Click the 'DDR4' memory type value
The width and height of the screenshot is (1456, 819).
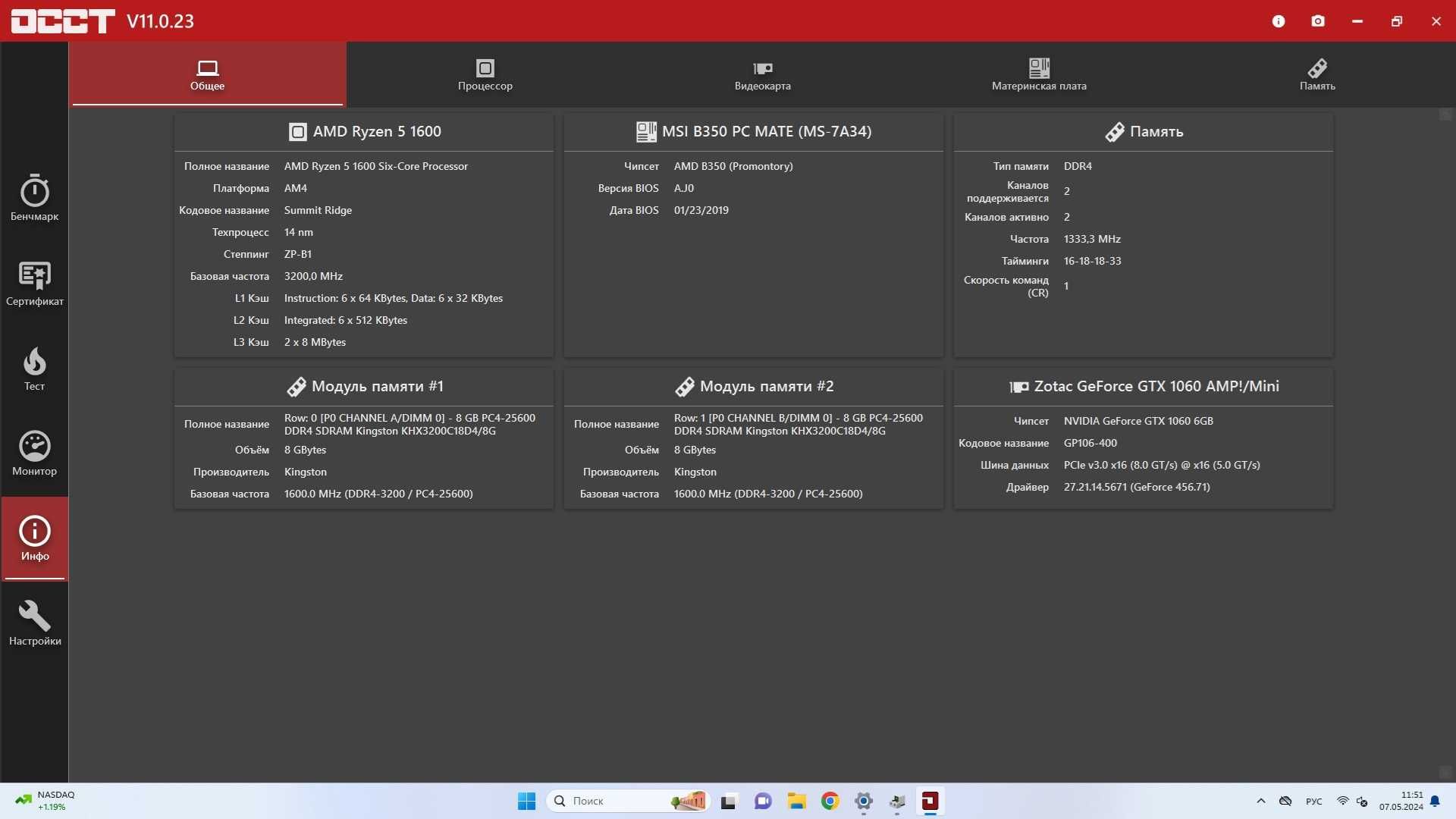(x=1078, y=166)
